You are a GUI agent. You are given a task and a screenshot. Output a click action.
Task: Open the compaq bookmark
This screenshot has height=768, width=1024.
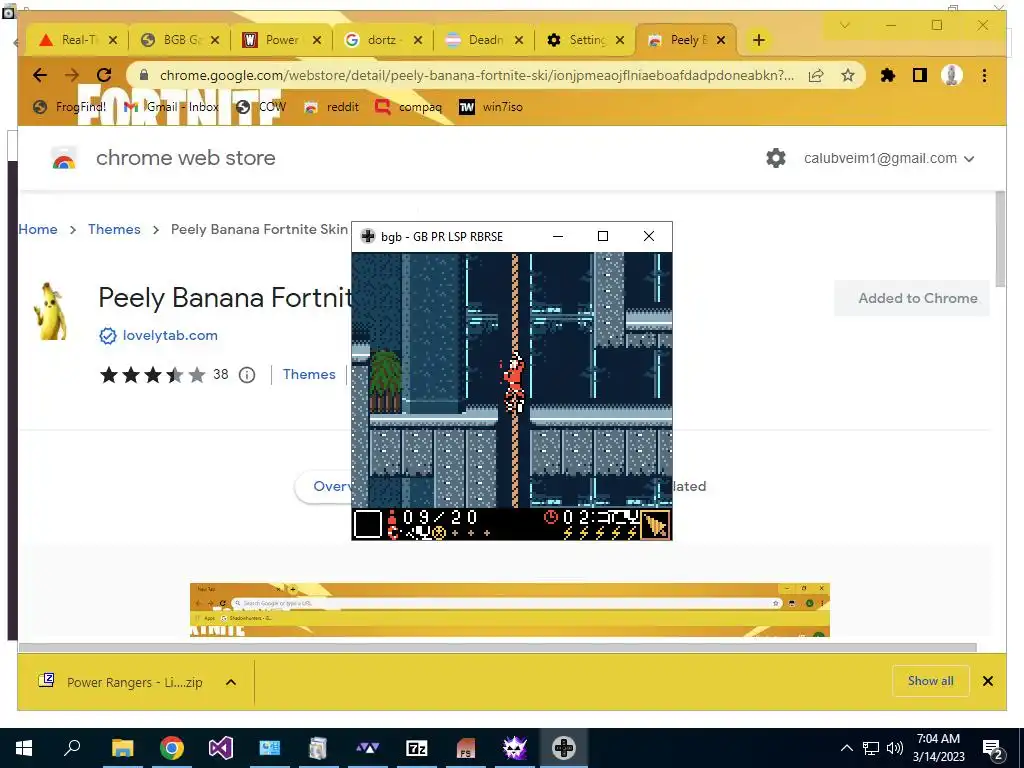click(x=409, y=107)
